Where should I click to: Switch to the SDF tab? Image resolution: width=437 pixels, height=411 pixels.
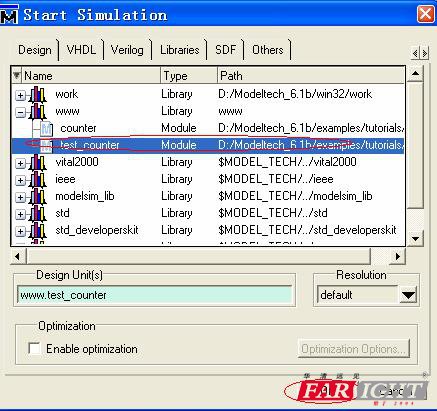(225, 50)
